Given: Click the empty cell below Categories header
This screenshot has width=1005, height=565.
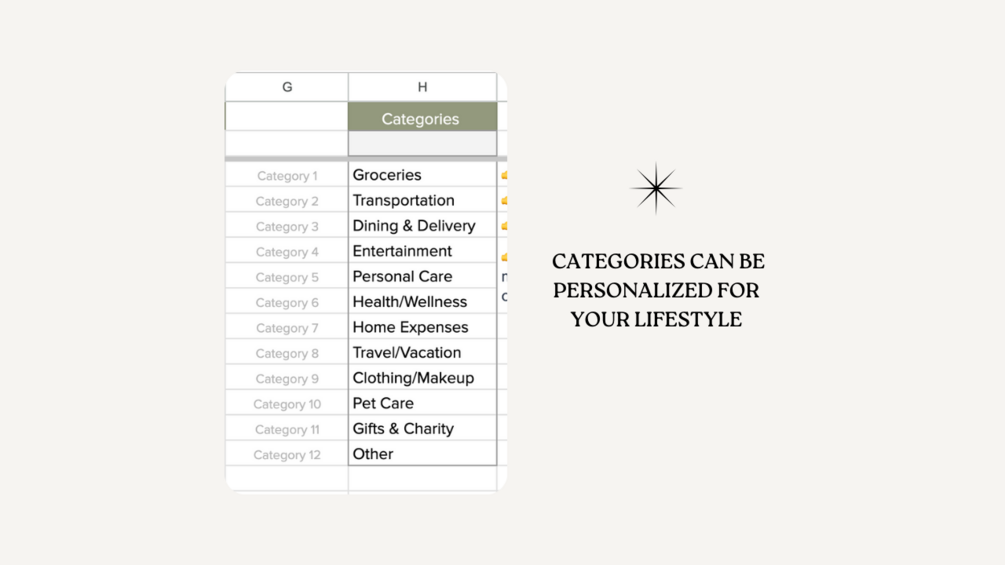Looking at the screenshot, I should (x=421, y=144).
